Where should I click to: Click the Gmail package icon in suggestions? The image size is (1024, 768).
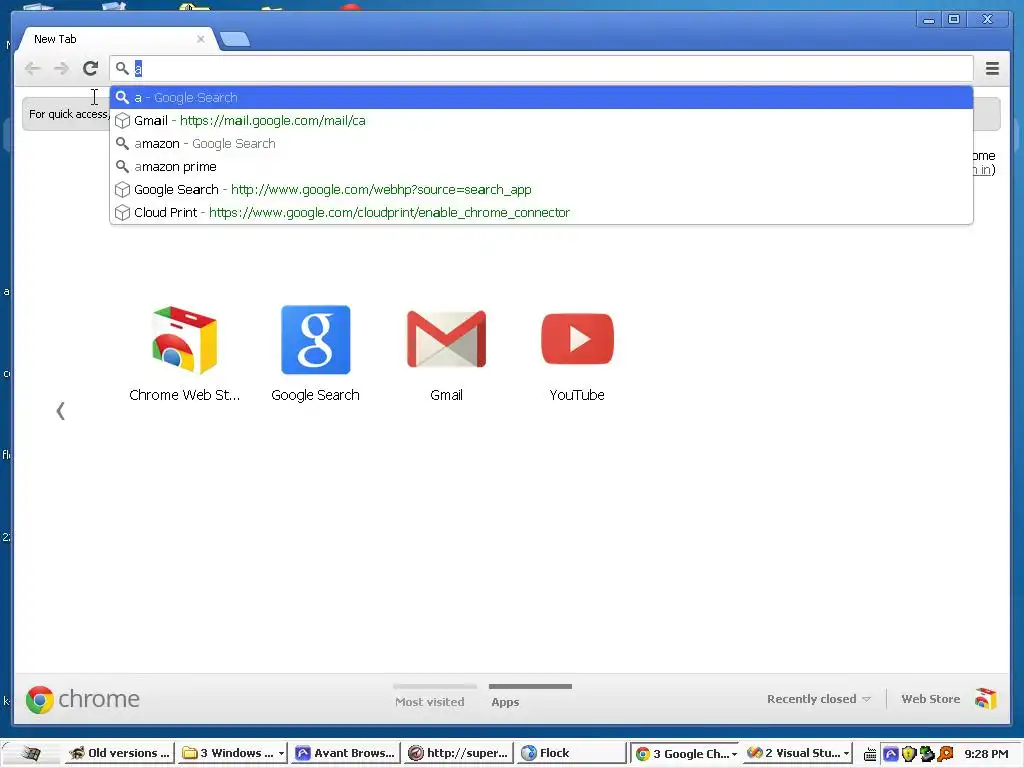click(x=122, y=121)
